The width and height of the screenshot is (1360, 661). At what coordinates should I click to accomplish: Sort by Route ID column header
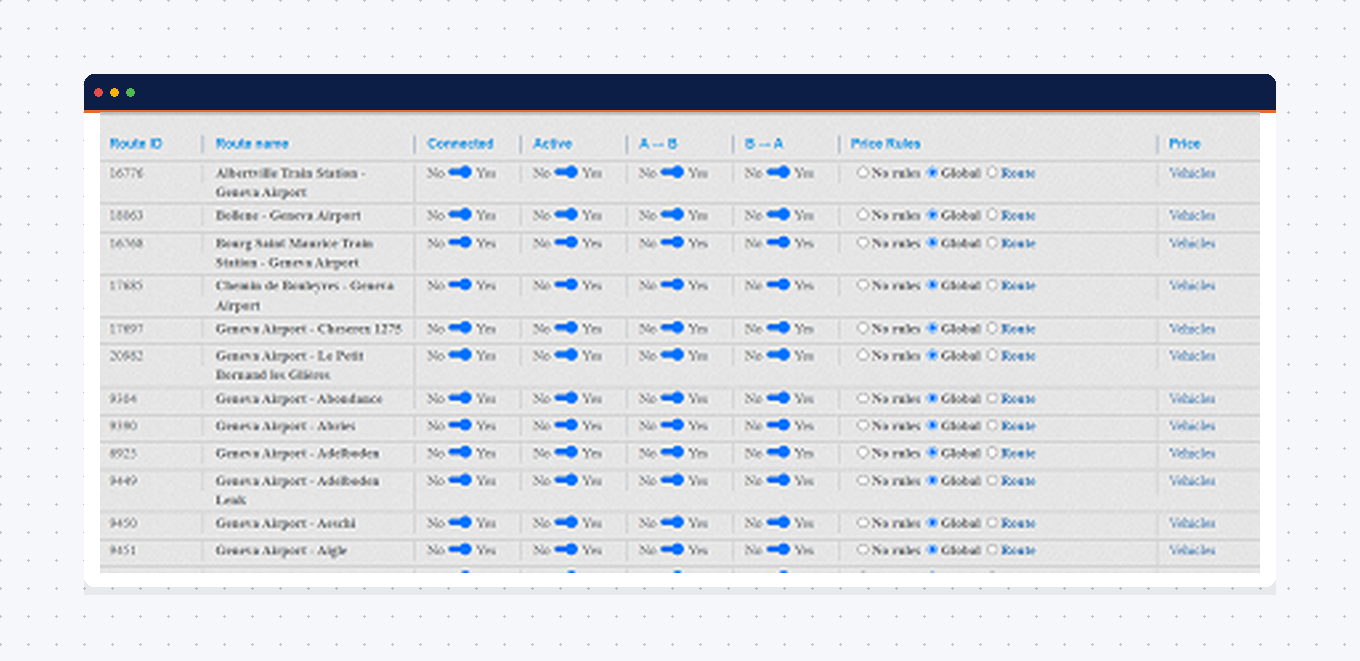pos(136,144)
